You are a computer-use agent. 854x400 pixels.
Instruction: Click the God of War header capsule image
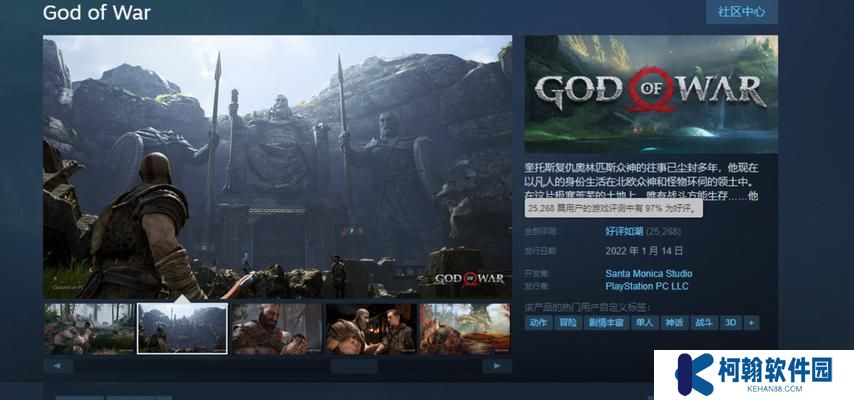click(651, 94)
